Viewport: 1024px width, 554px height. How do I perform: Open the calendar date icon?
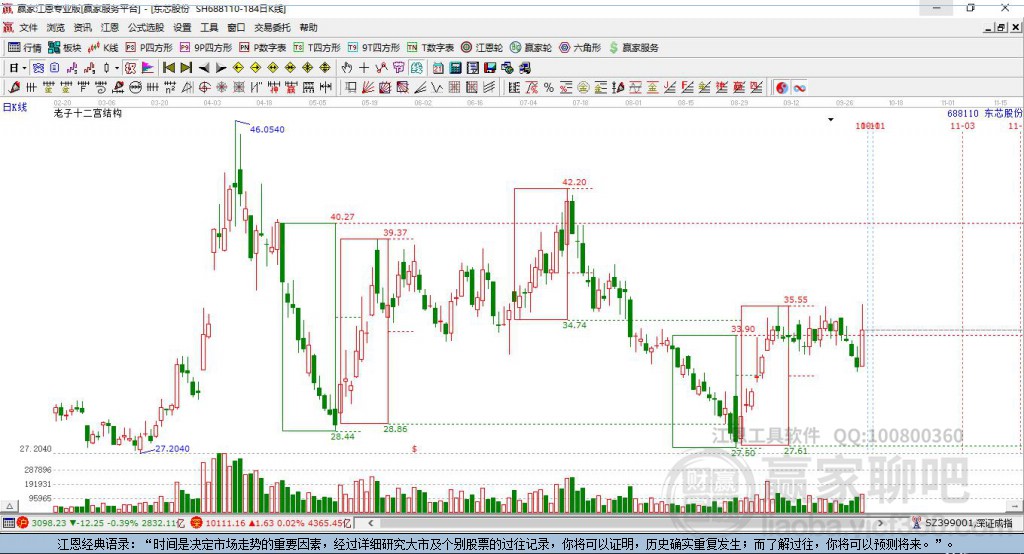[438, 68]
